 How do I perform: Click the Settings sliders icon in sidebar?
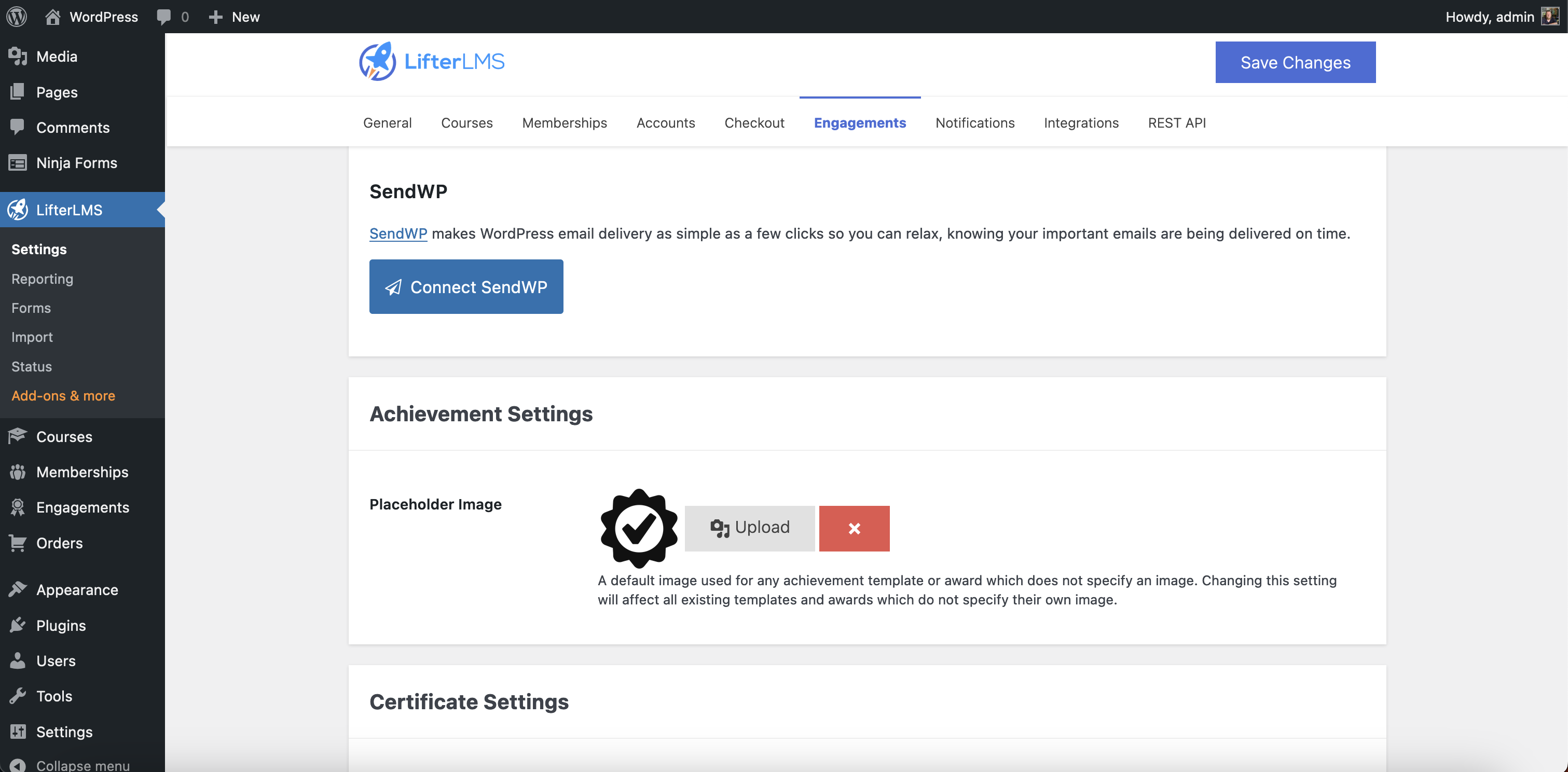pos(18,731)
